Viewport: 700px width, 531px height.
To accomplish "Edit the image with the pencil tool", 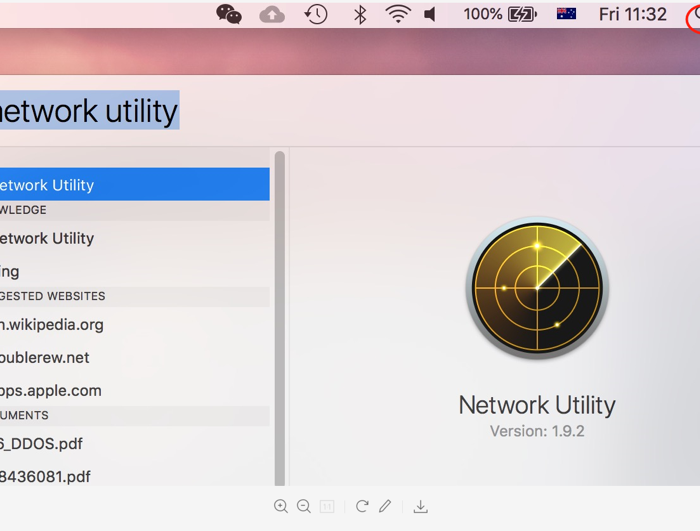I will click(x=385, y=506).
